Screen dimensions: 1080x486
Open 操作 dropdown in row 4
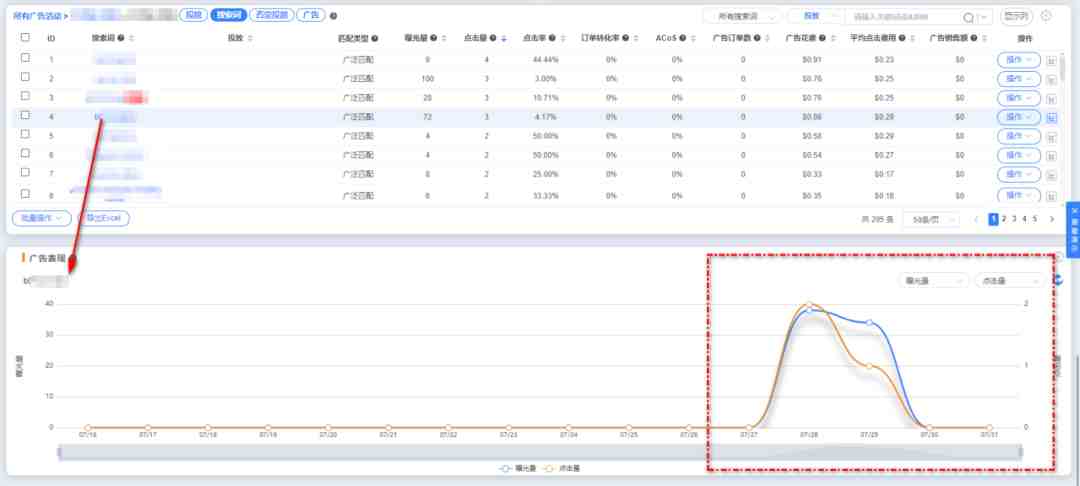[x=1019, y=118]
